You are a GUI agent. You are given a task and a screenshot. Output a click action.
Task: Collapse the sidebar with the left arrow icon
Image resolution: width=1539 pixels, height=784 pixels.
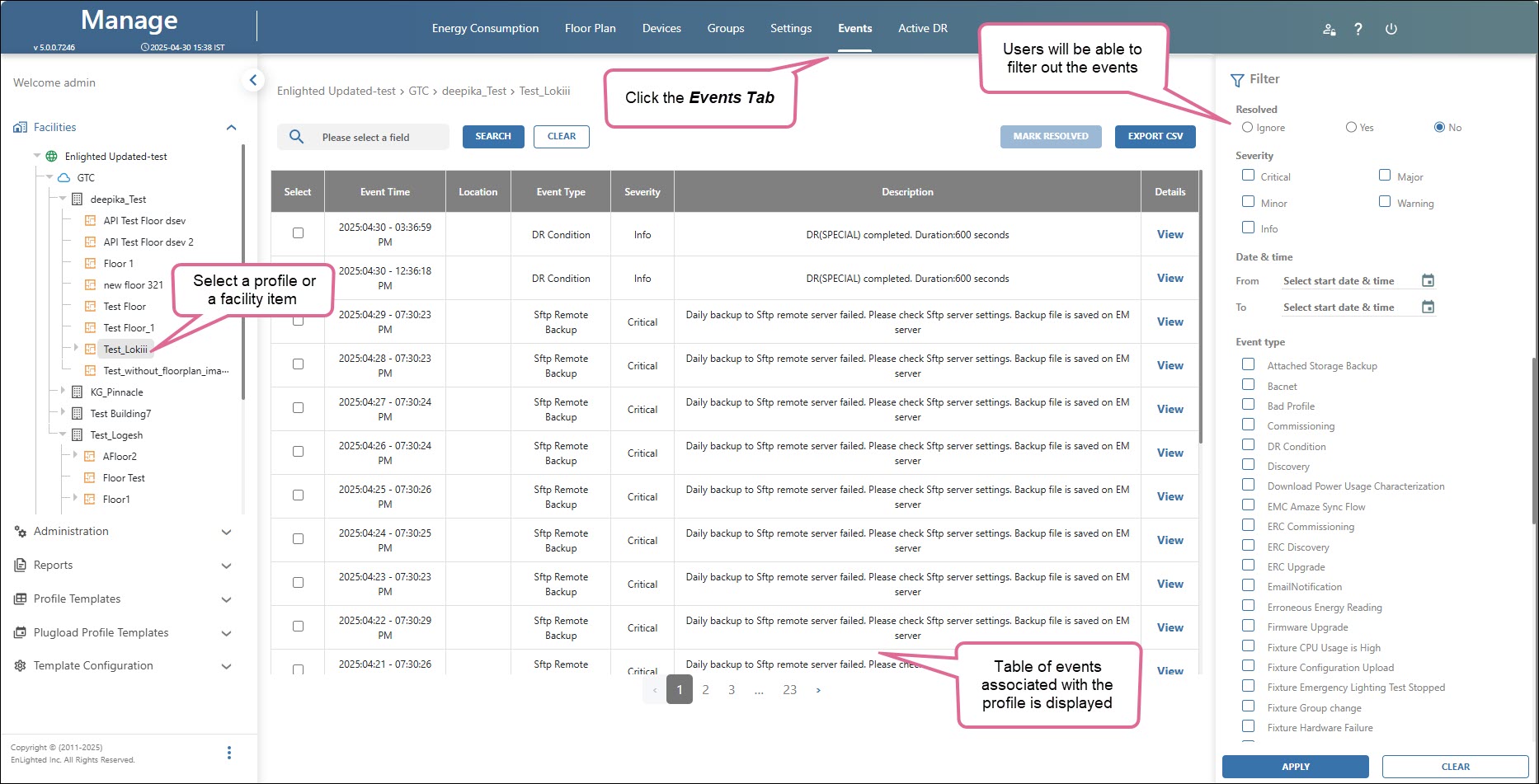[253, 80]
